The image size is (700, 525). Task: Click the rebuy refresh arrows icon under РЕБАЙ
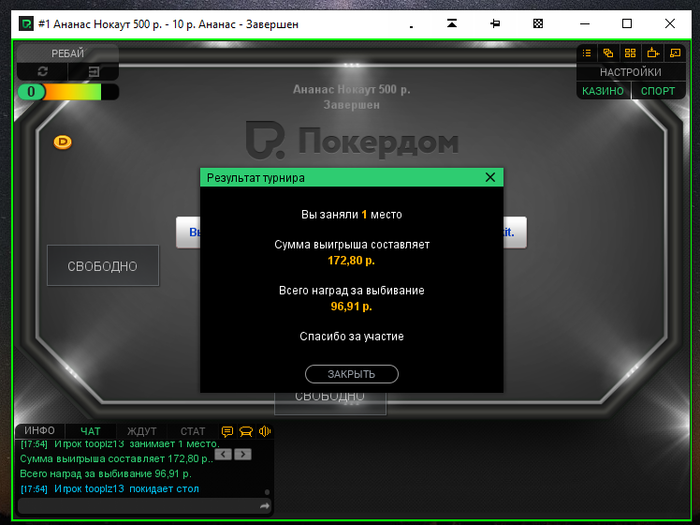pos(42,71)
